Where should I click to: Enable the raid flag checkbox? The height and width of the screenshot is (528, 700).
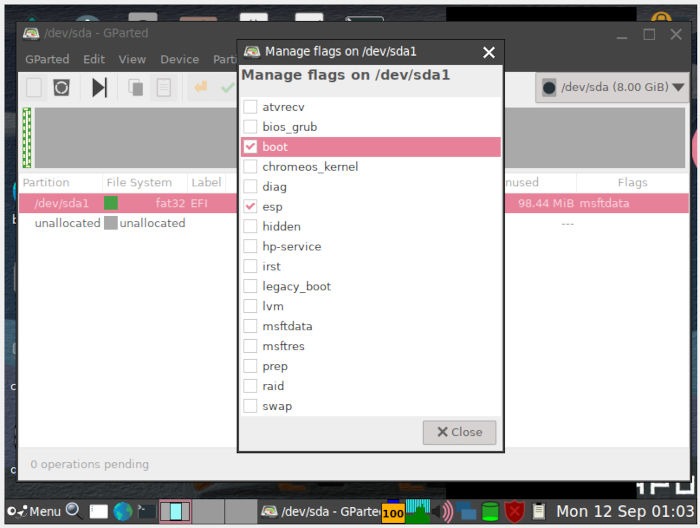(x=250, y=386)
